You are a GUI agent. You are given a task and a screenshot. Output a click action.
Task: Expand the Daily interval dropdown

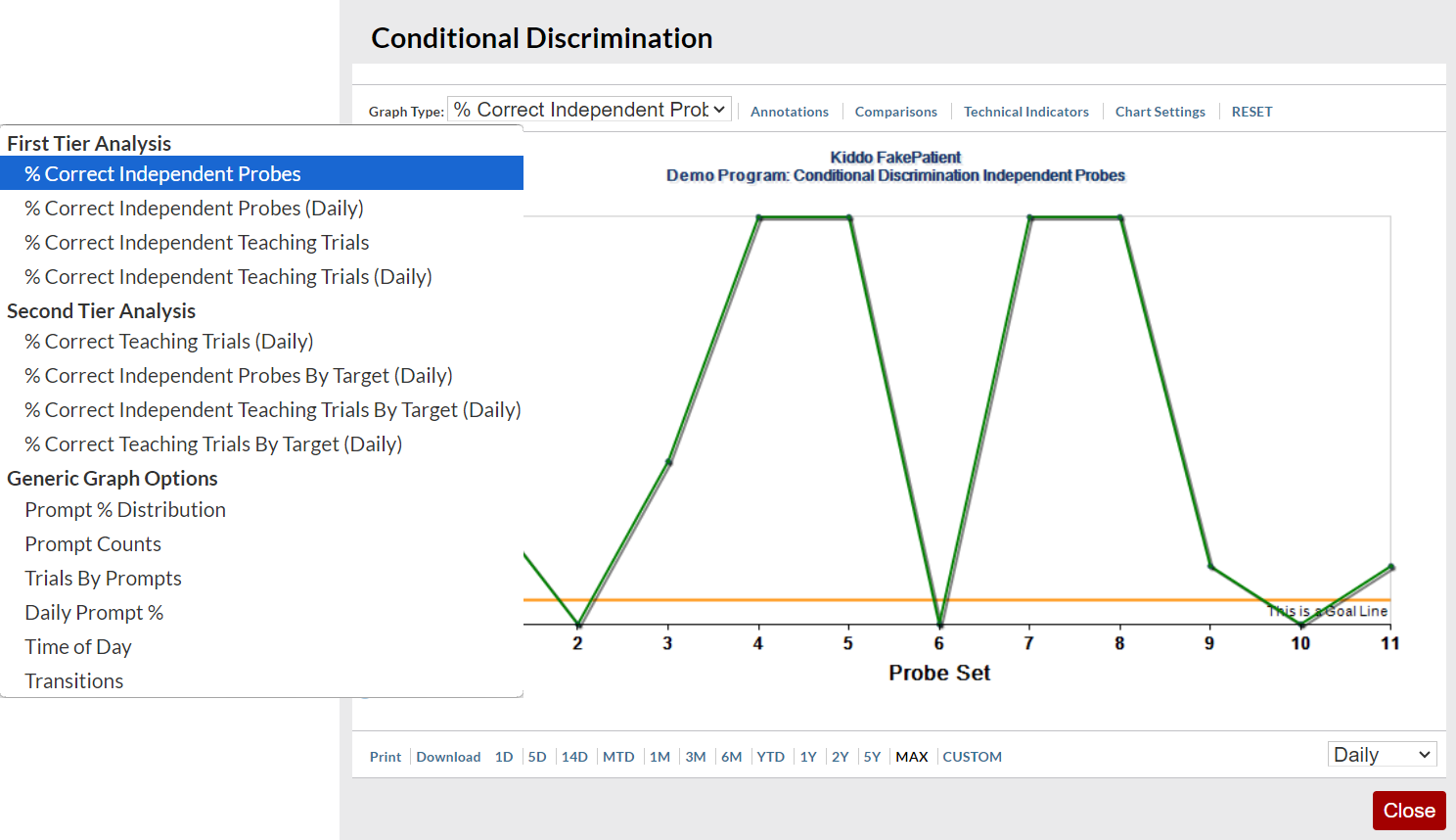(x=1382, y=755)
